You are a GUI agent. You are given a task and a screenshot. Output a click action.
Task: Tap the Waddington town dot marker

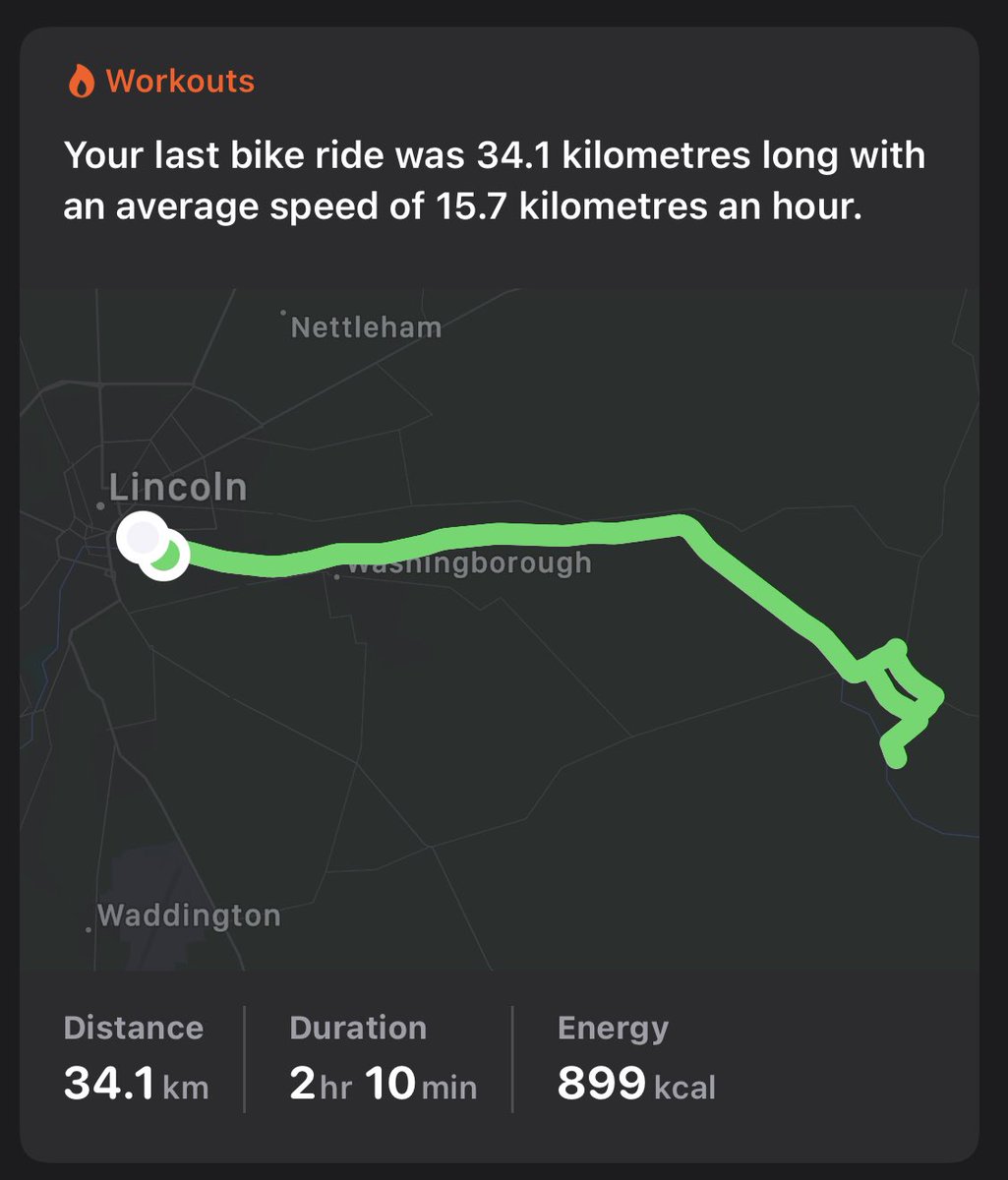pos(89,927)
